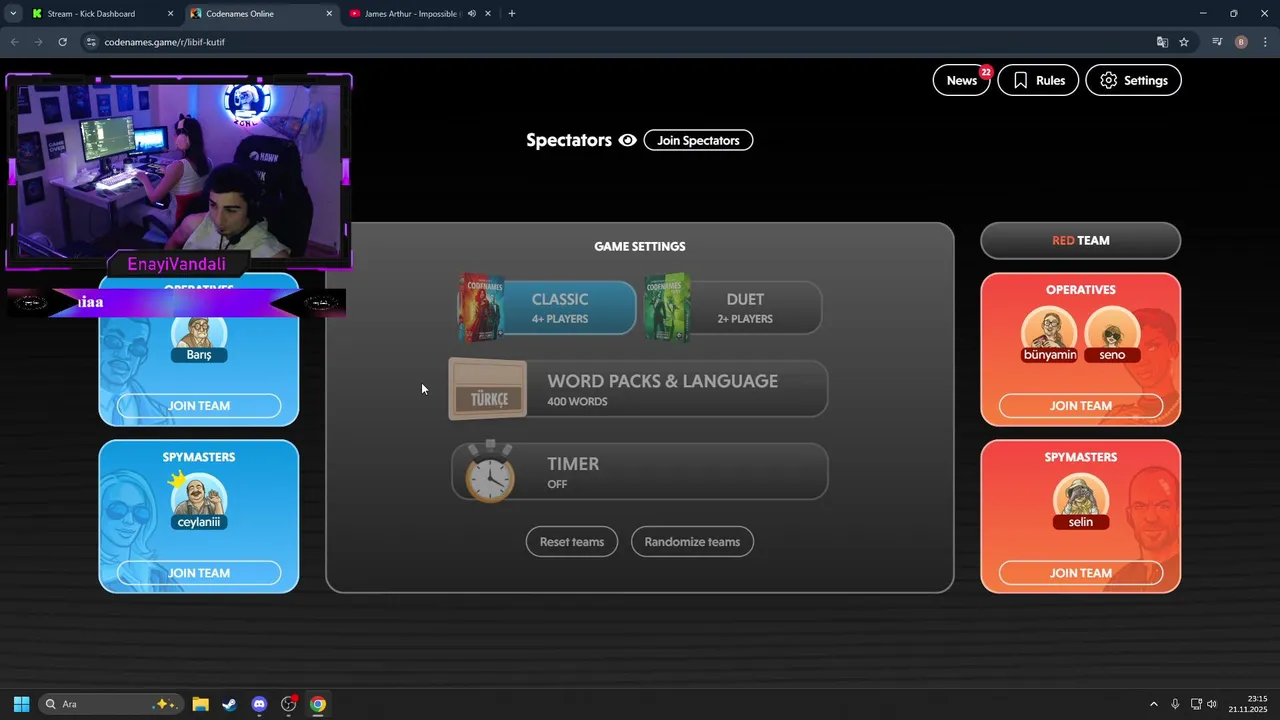Open Word Packs & Language settings
1280x720 pixels.
pyautogui.click(x=638, y=389)
